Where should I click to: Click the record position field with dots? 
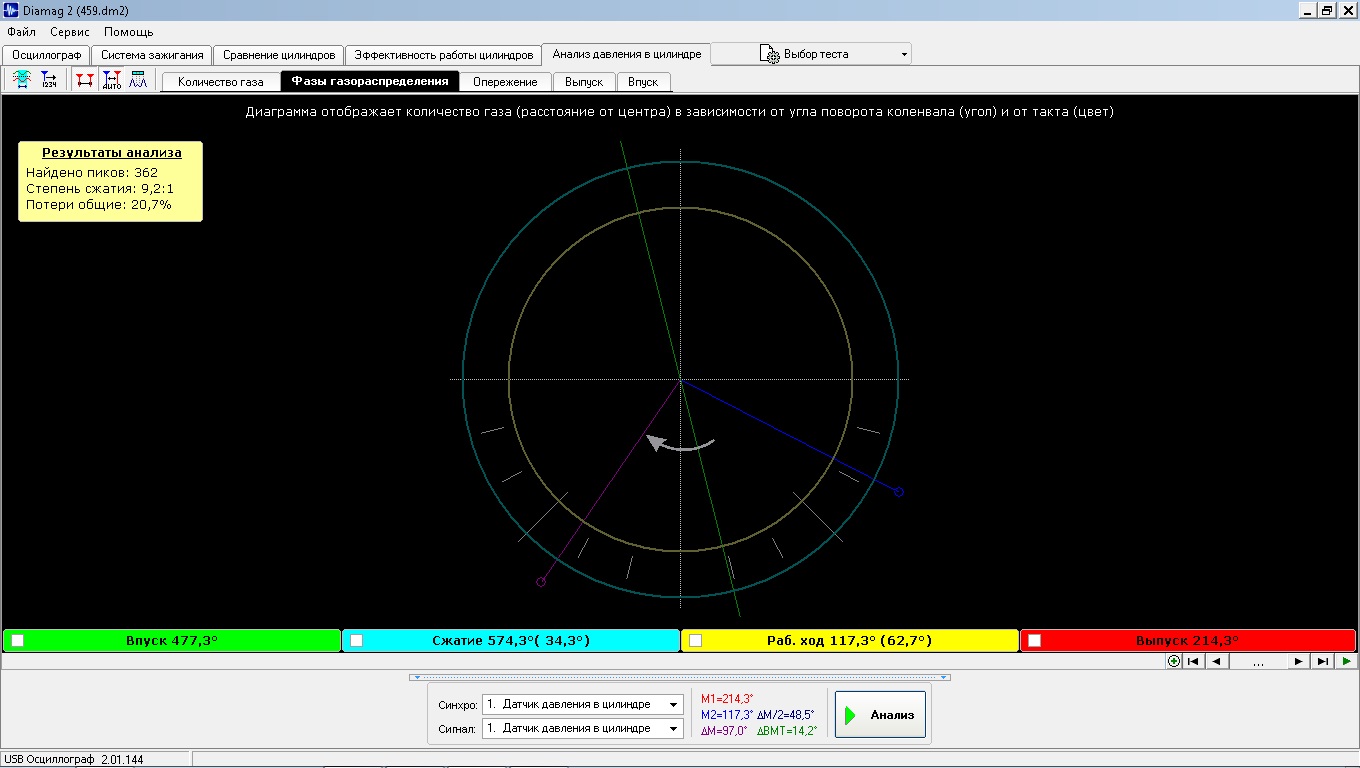pos(1257,661)
